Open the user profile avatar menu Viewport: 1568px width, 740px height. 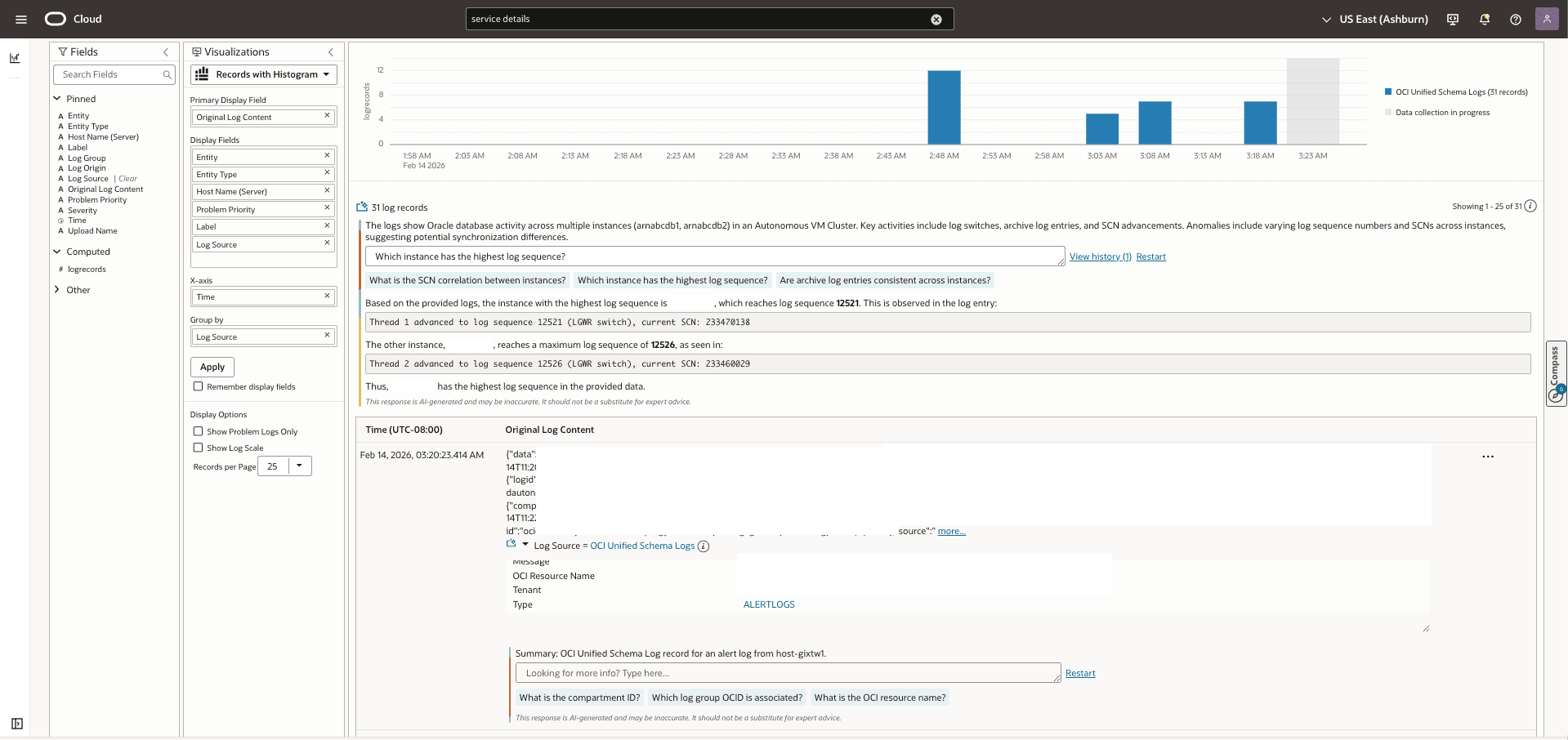(1547, 19)
